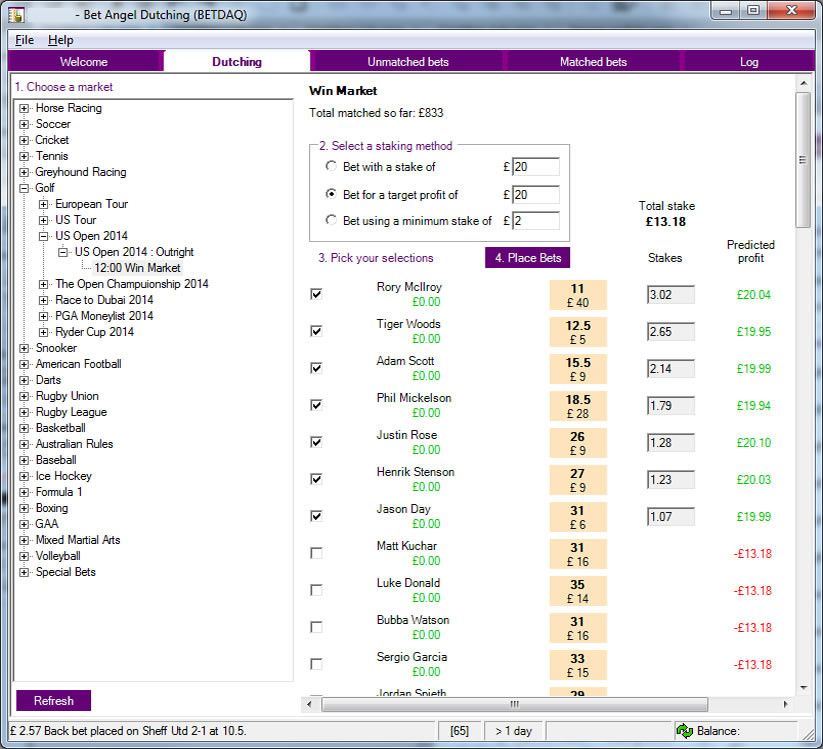823x749 pixels.
Task: Collapse the Golf tree node
Action: (25, 188)
